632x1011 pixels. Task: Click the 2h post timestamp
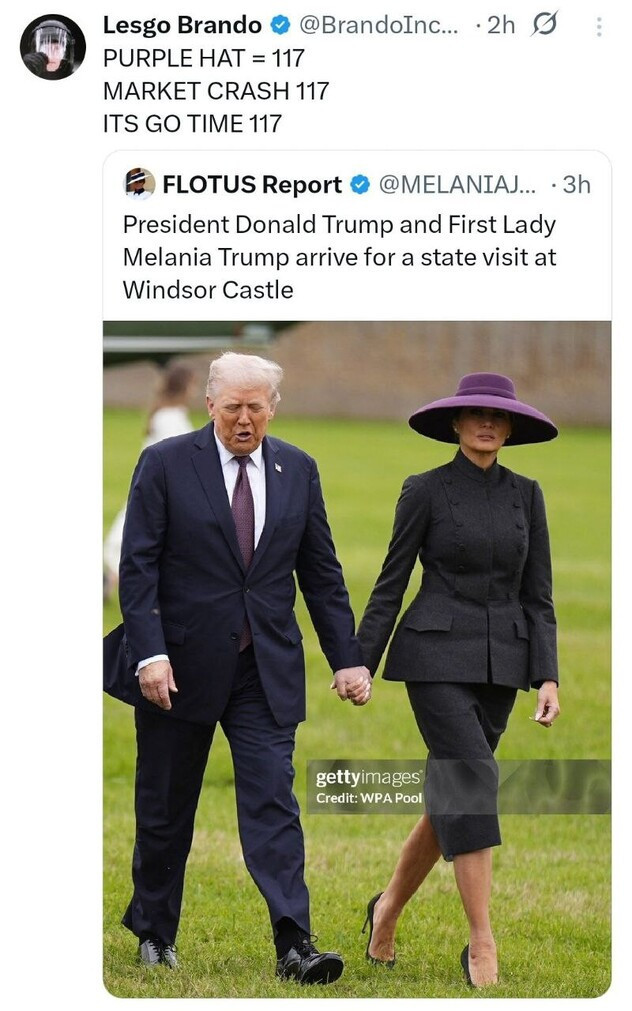[500, 25]
